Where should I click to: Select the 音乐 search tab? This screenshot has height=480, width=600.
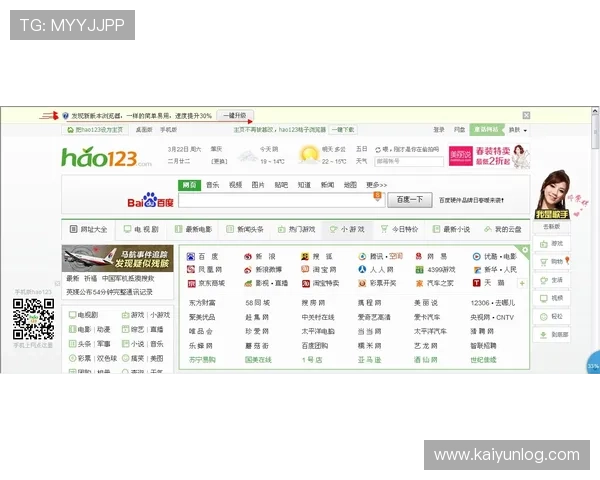pos(212,185)
